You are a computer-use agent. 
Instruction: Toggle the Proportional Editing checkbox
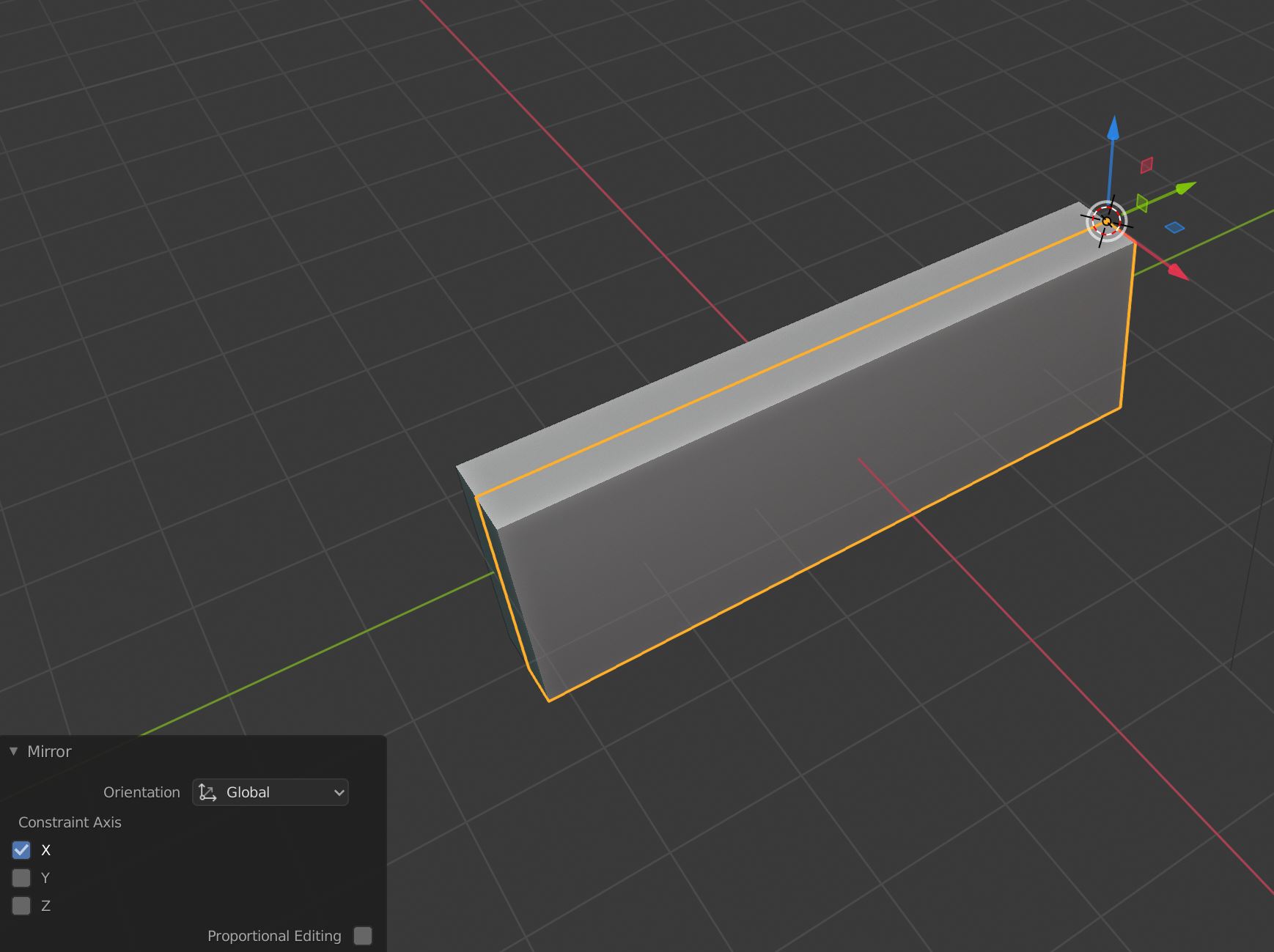tap(363, 936)
